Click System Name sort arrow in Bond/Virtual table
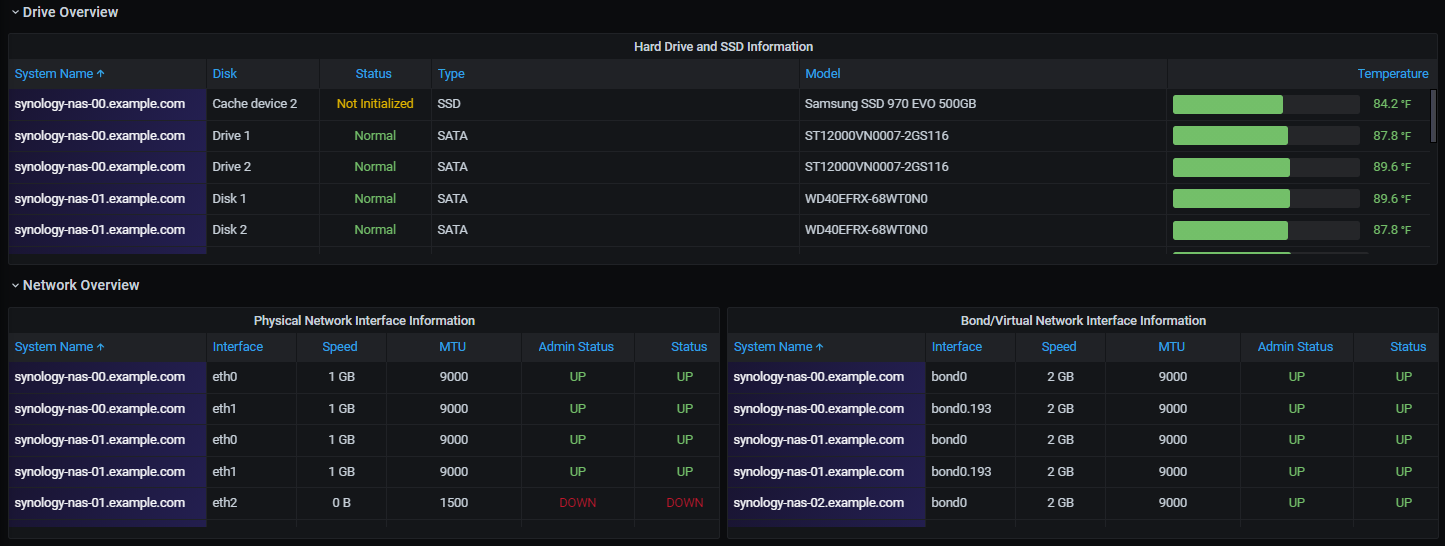 [x=820, y=347]
